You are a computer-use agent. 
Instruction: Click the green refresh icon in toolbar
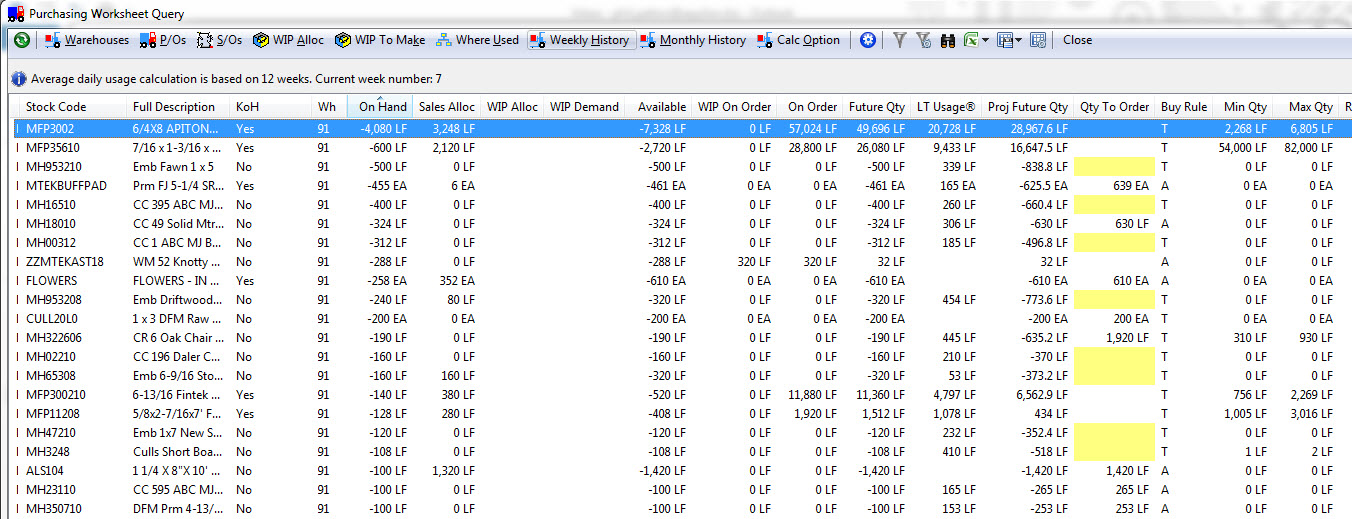click(21, 40)
